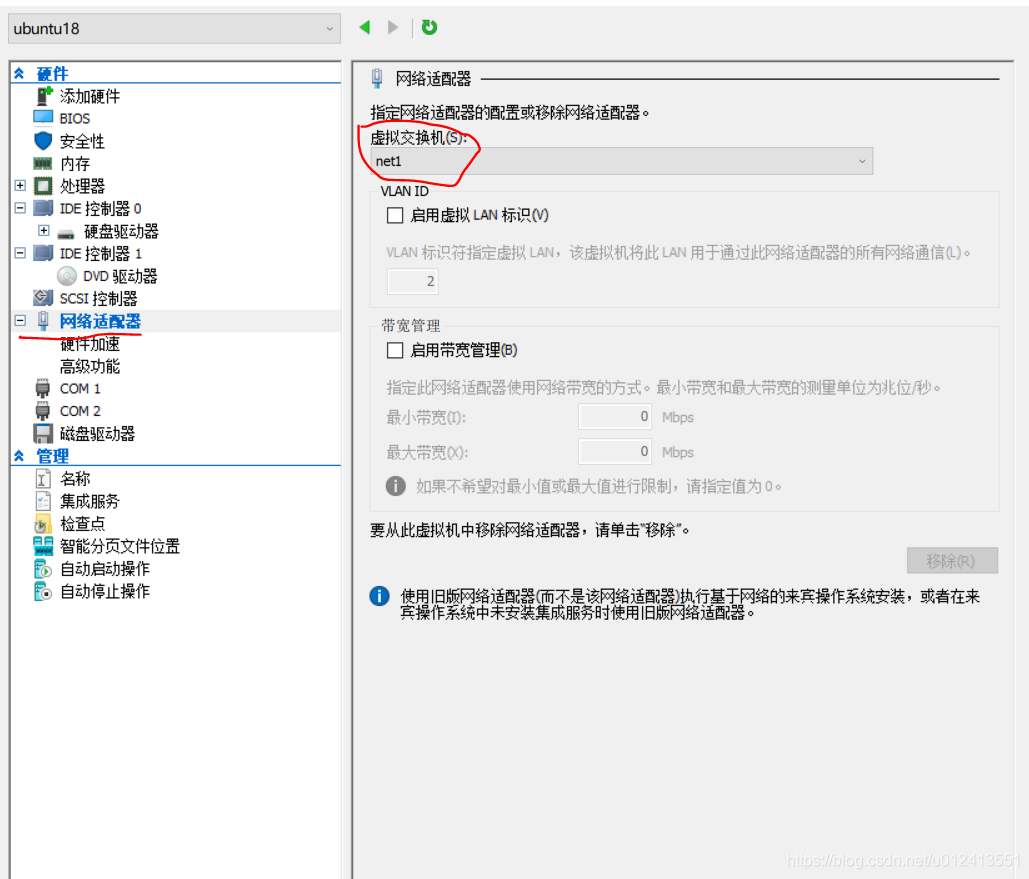Click the 网络适配器 panel header icon

pos(377,78)
